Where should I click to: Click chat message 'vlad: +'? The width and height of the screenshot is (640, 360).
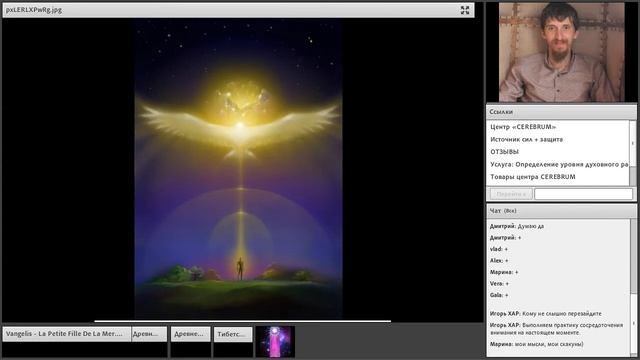coord(499,249)
